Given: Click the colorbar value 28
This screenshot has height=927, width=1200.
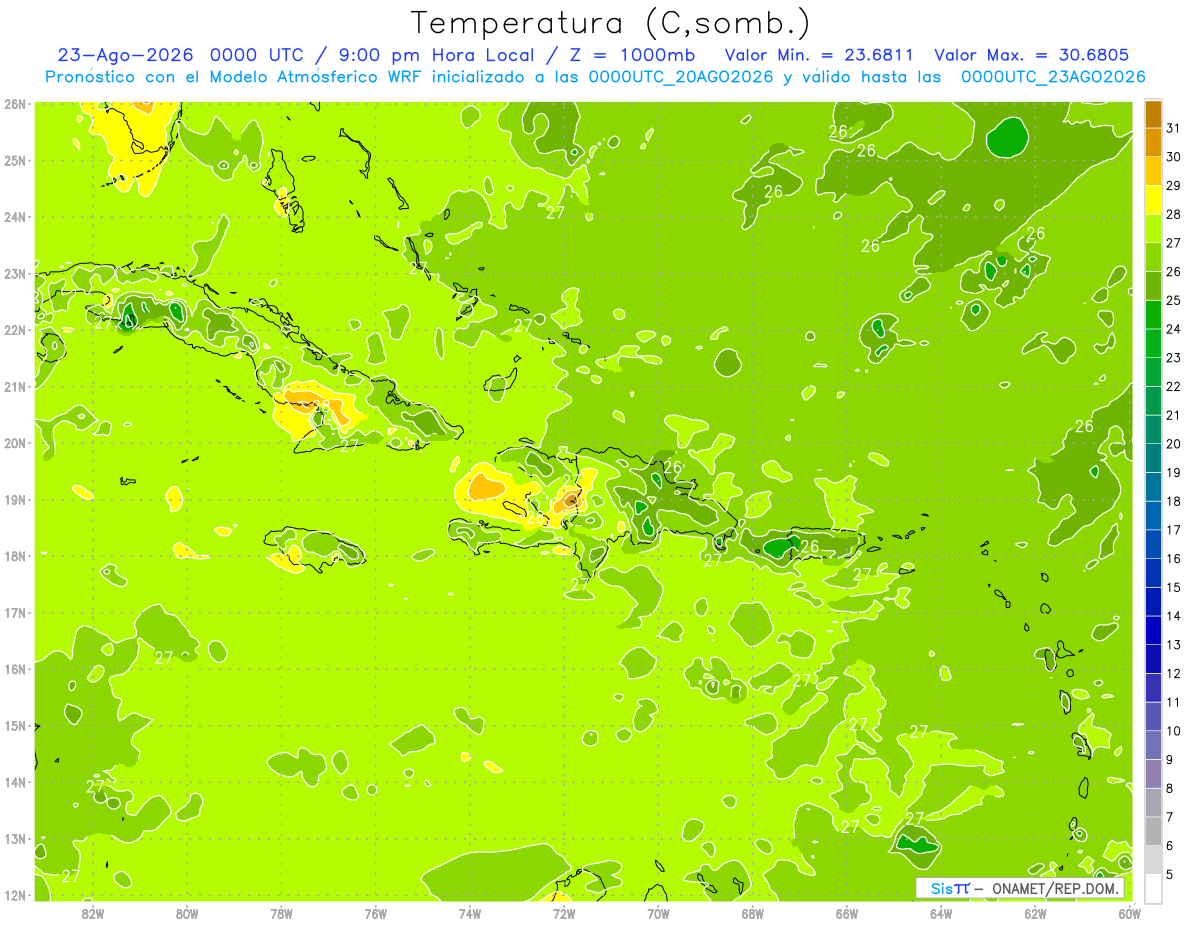Looking at the screenshot, I should click(x=1173, y=215).
